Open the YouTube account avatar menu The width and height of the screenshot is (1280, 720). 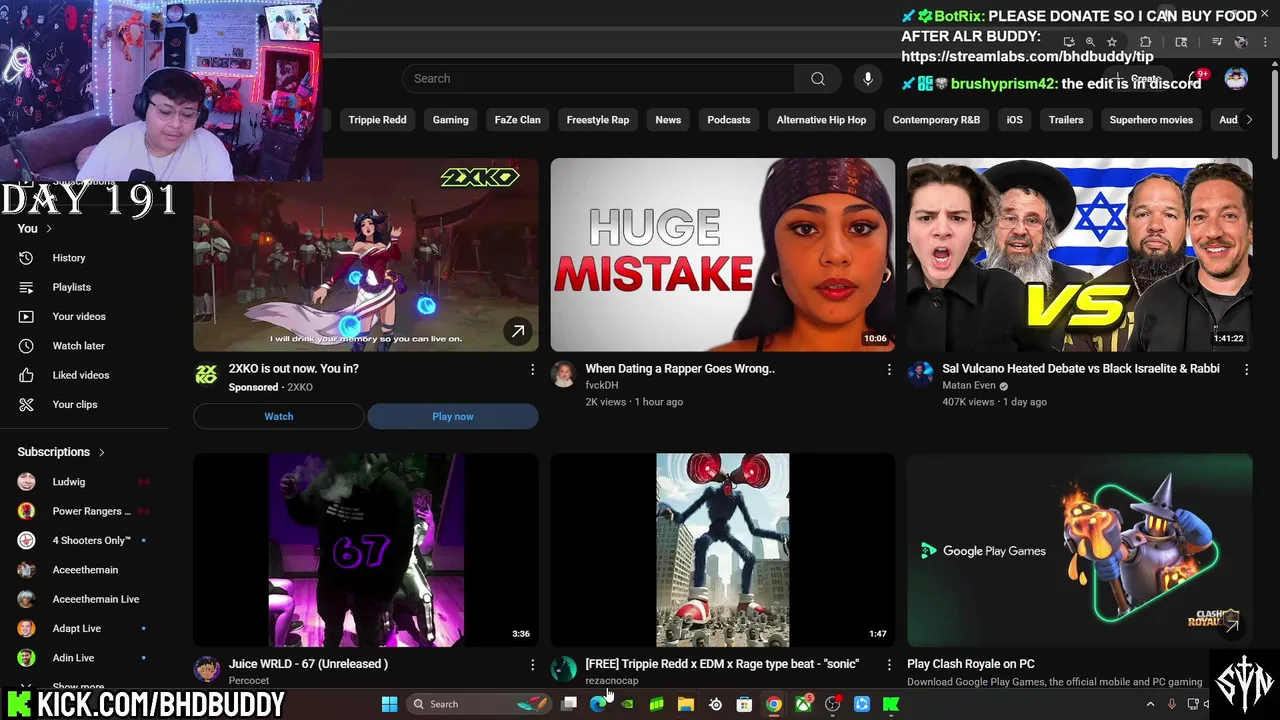click(x=1236, y=79)
